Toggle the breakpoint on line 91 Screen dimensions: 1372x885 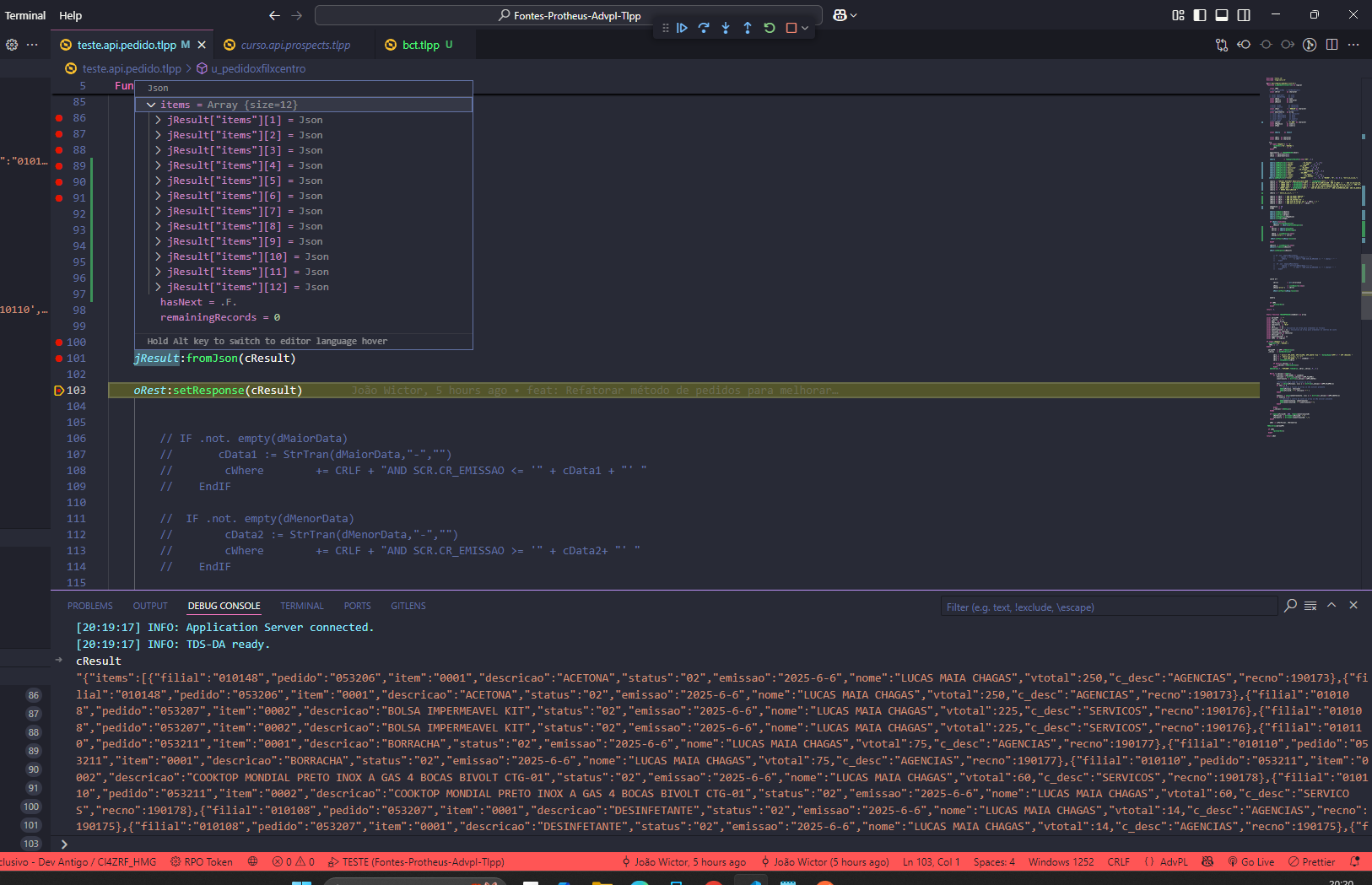(59, 198)
